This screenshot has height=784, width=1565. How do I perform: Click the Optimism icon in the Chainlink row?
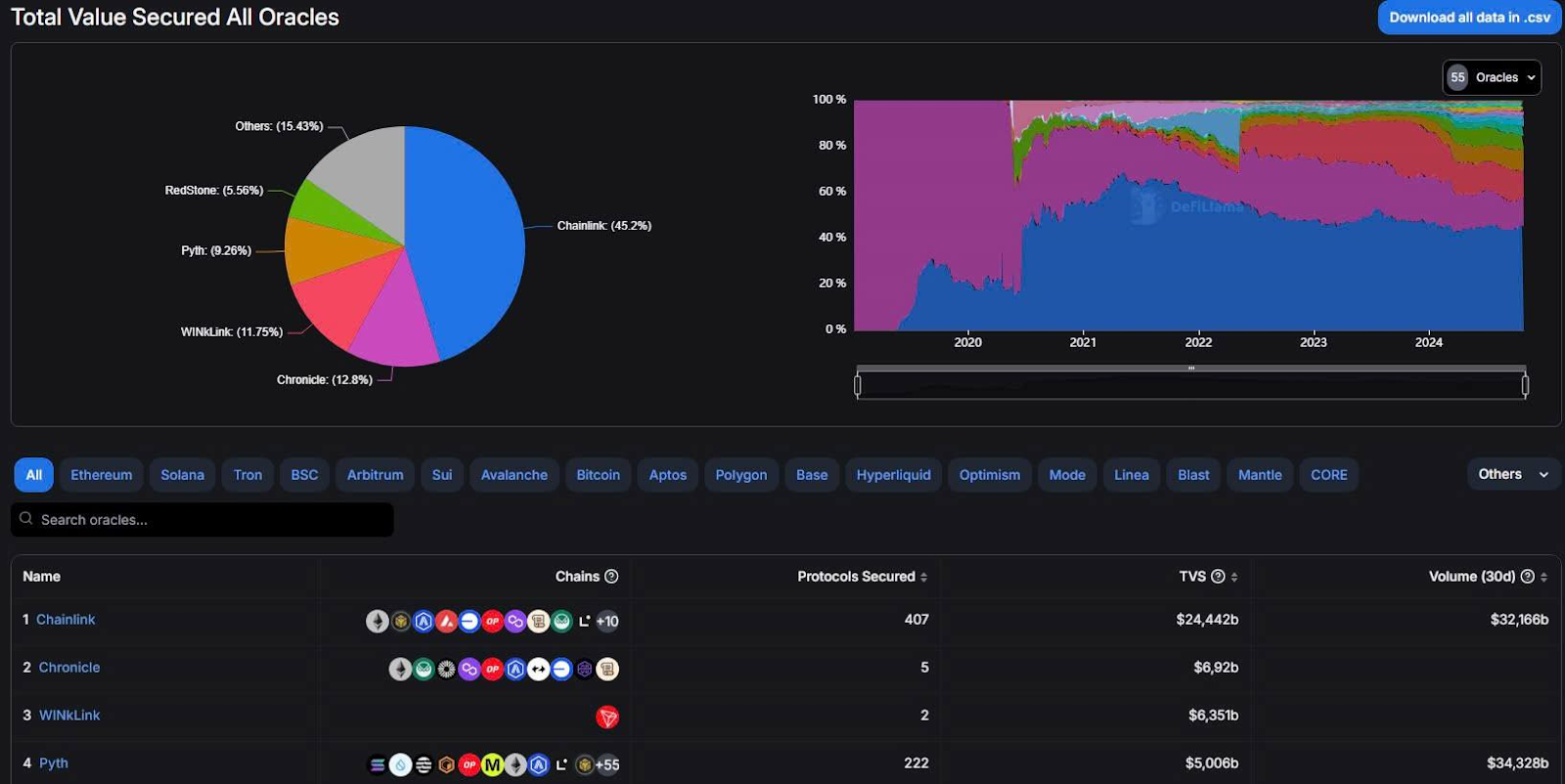click(x=492, y=621)
